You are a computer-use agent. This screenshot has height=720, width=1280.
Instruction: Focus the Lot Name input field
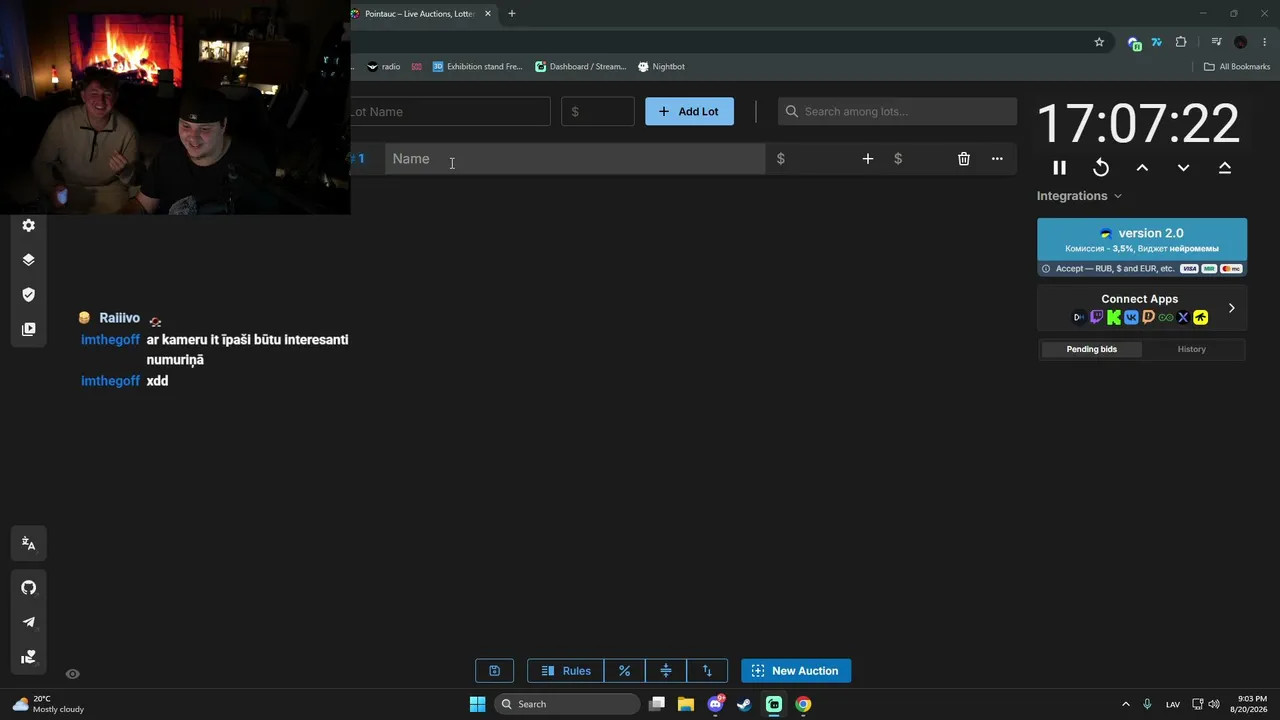tap(450, 111)
